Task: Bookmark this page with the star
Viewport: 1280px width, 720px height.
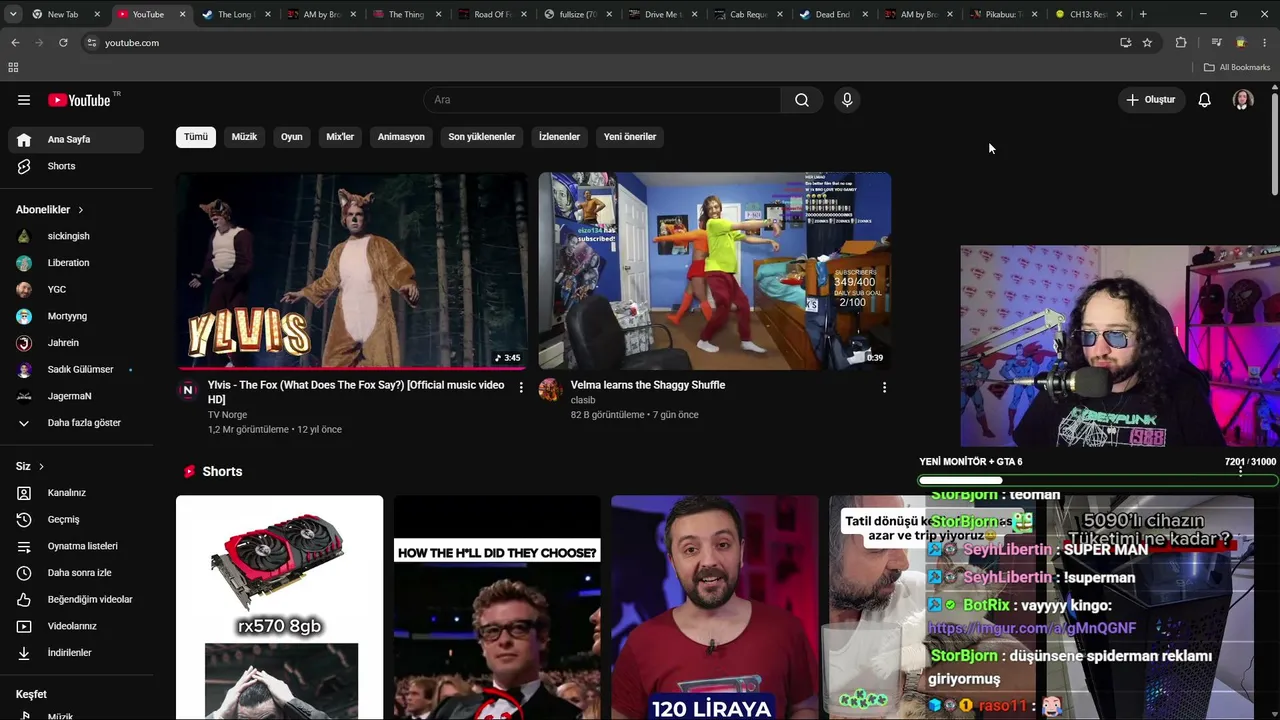Action: 1147,43
